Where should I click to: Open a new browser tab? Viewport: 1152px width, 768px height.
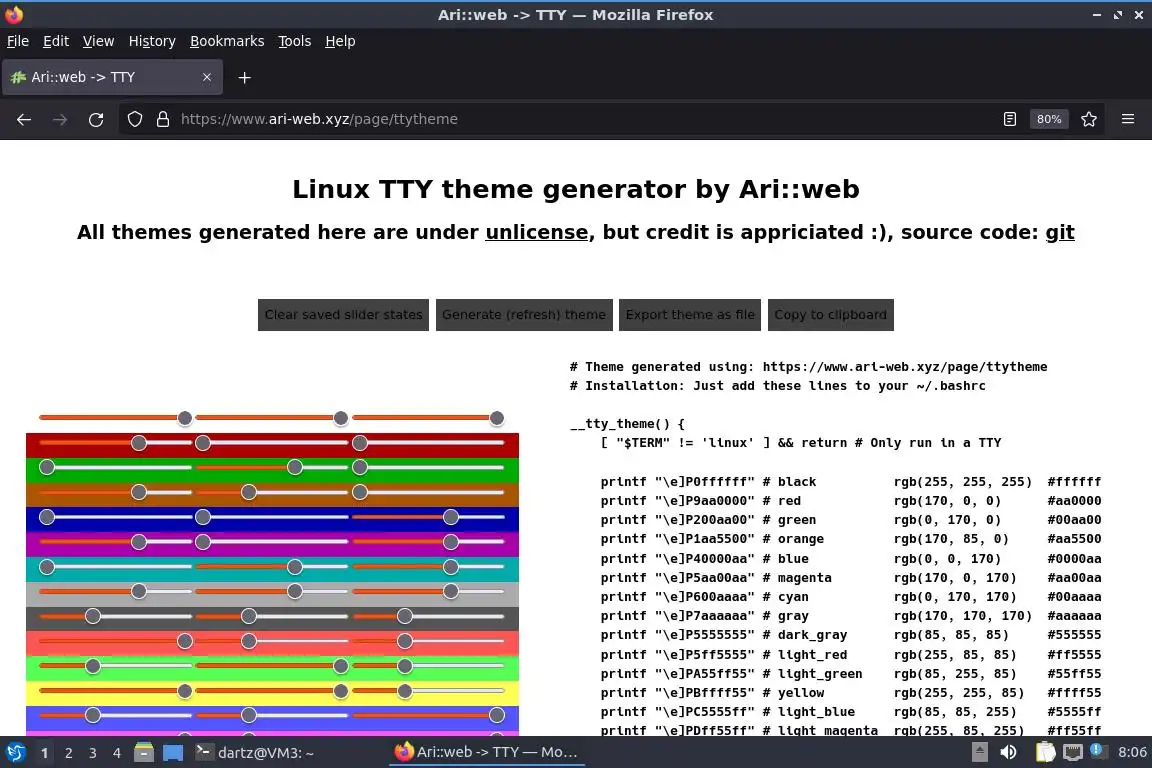(245, 77)
